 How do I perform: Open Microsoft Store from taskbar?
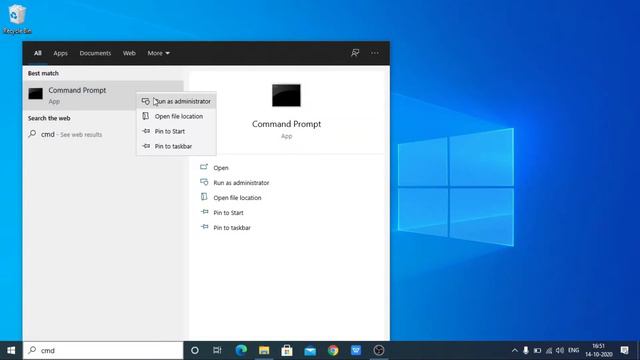point(287,350)
